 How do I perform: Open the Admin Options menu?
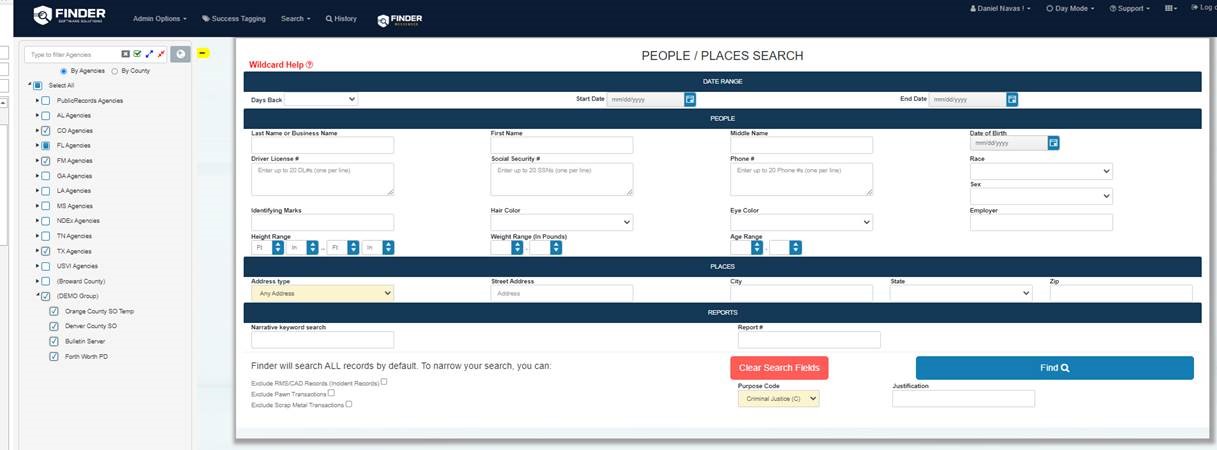coord(159,19)
